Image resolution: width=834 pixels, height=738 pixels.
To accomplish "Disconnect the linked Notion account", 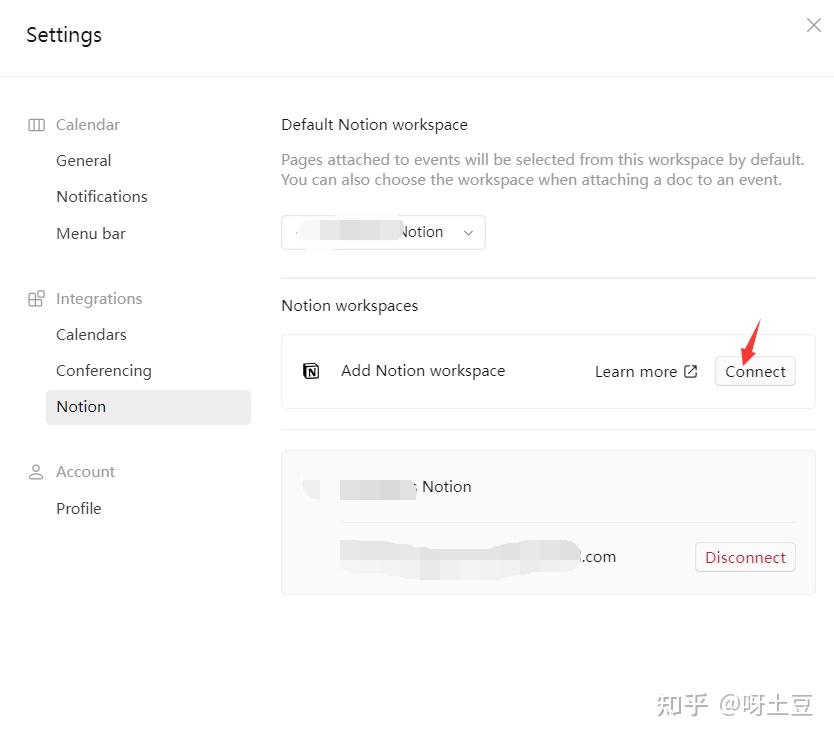I will [744, 557].
